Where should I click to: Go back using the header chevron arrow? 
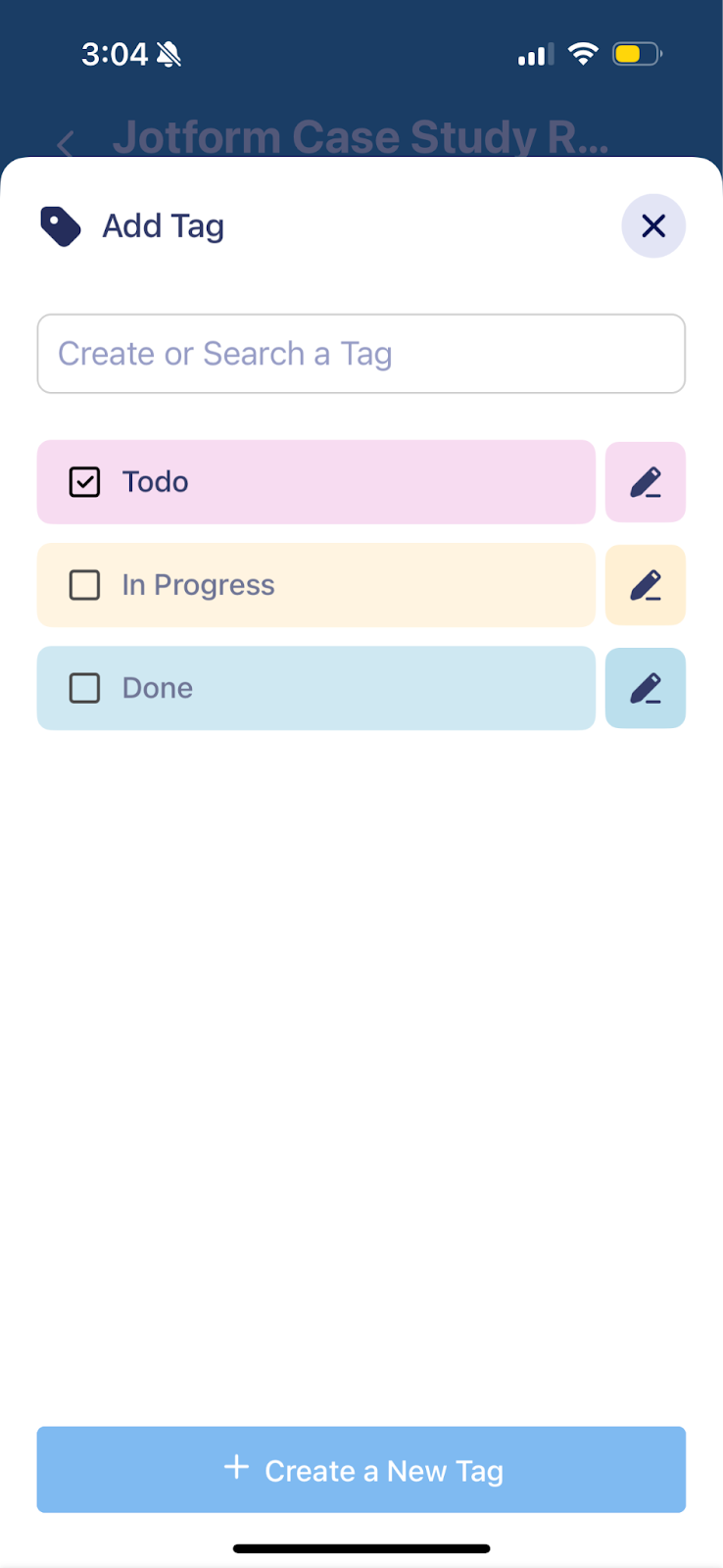[x=66, y=144]
